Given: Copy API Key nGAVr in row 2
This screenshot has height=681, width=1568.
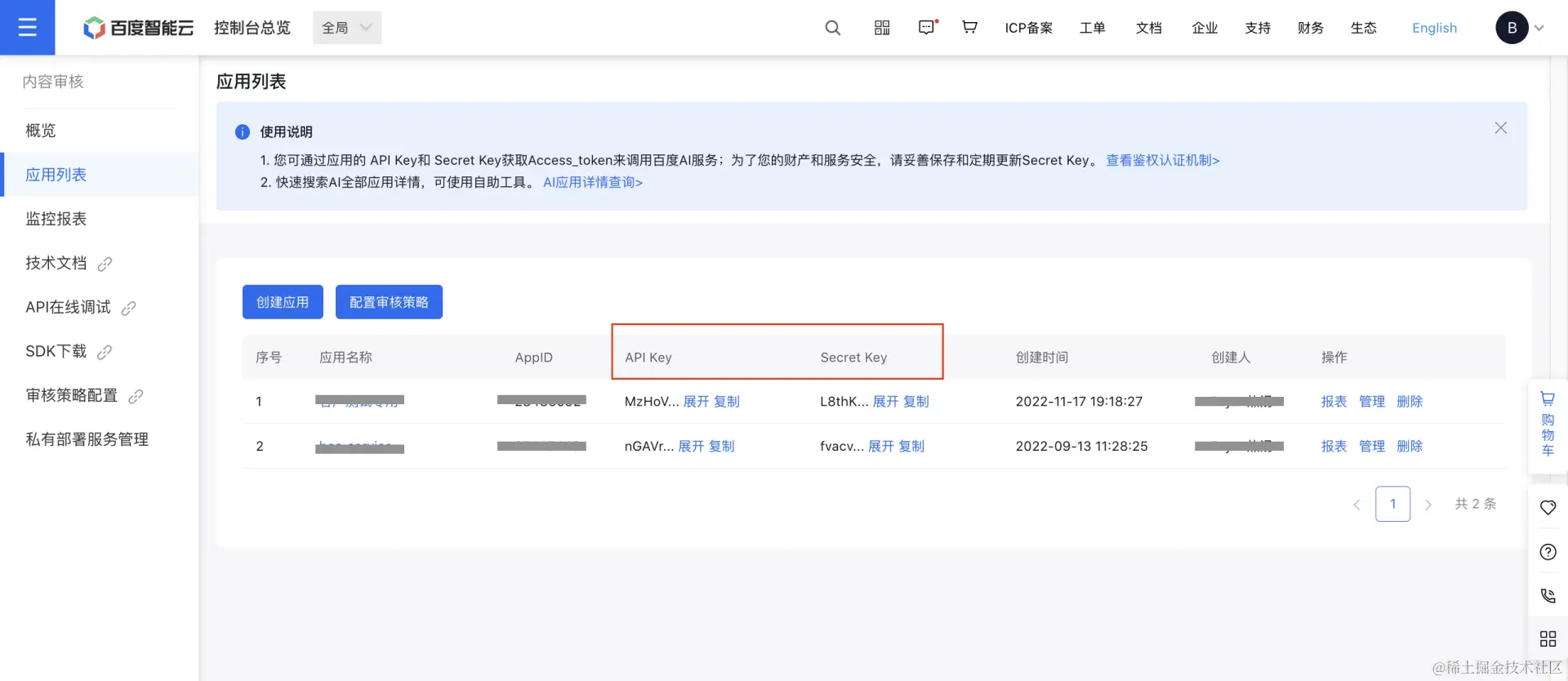Looking at the screenshot, I should coord(722,447).
